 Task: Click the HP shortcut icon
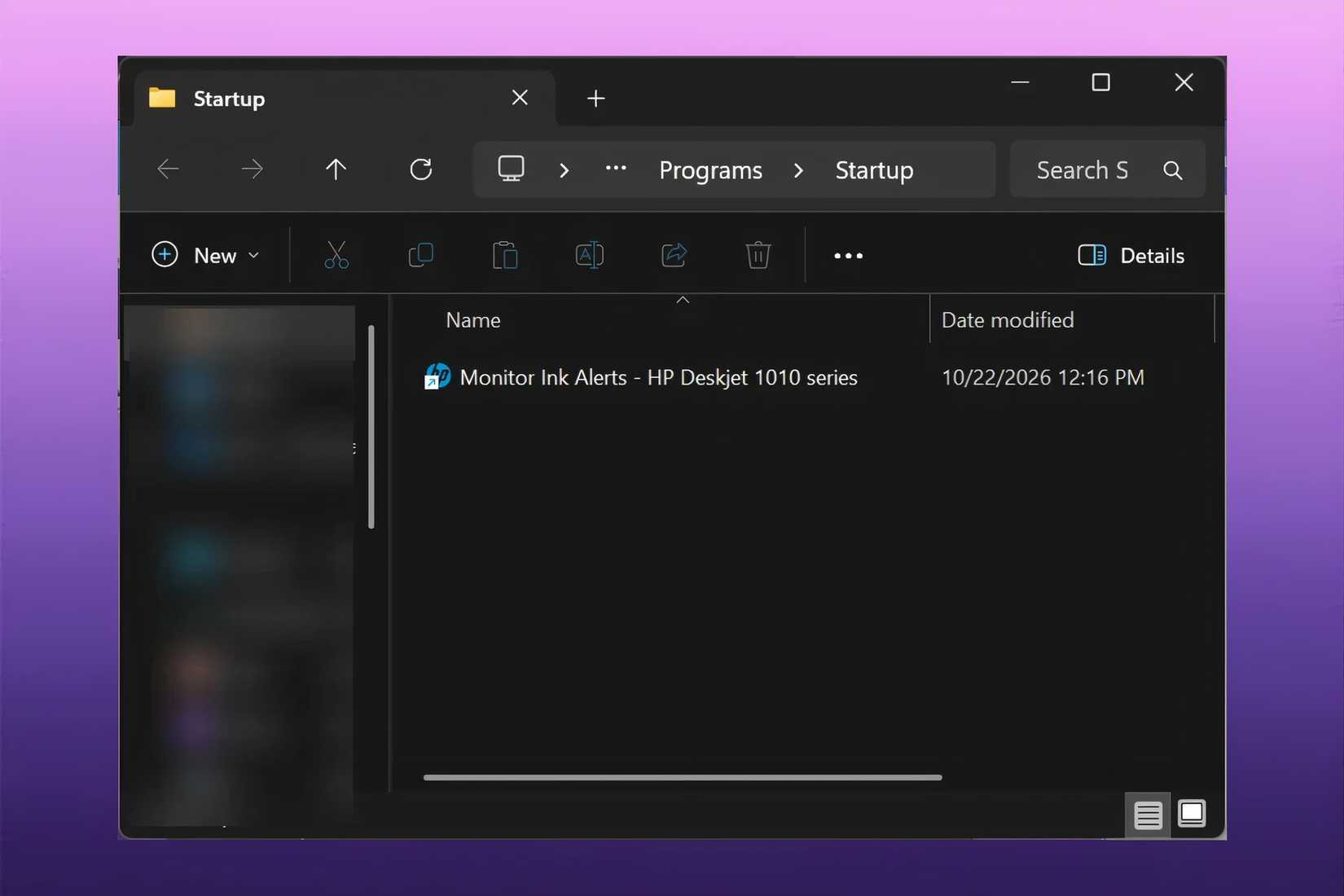[x=437, y=376]
